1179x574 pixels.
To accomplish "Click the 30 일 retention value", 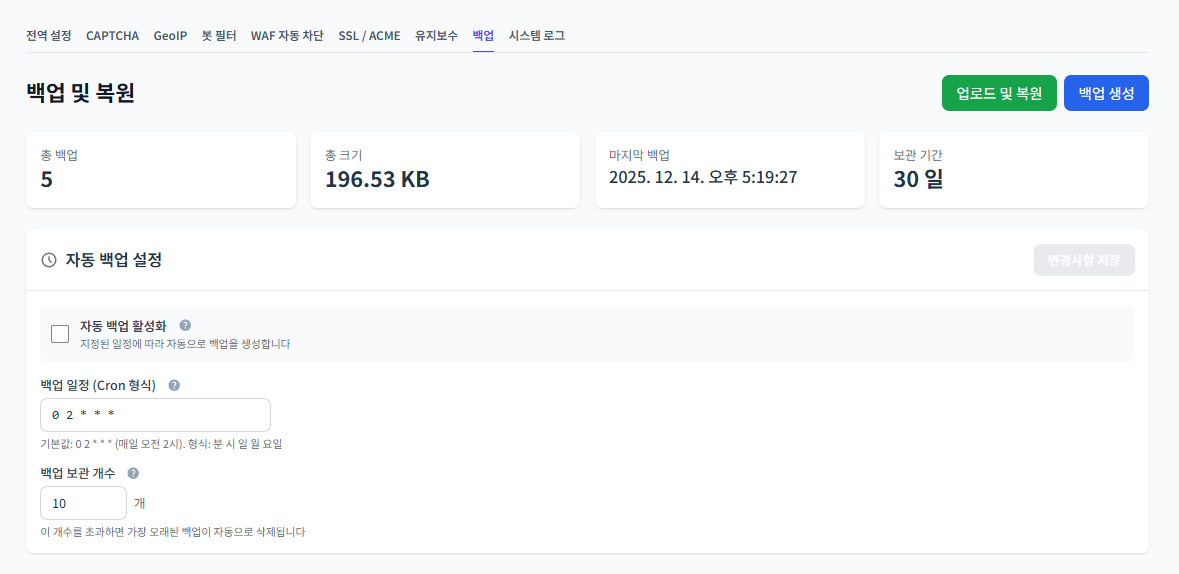I will pos(918,179).
